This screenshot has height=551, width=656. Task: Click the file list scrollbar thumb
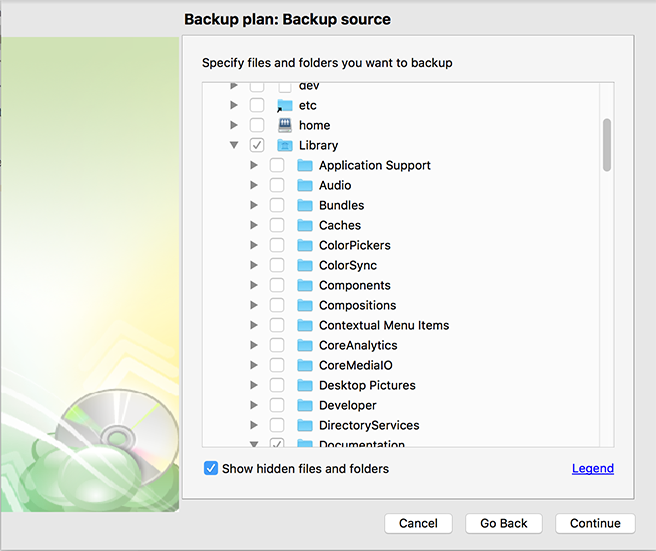pyautogui.click(x=607, y=145)
